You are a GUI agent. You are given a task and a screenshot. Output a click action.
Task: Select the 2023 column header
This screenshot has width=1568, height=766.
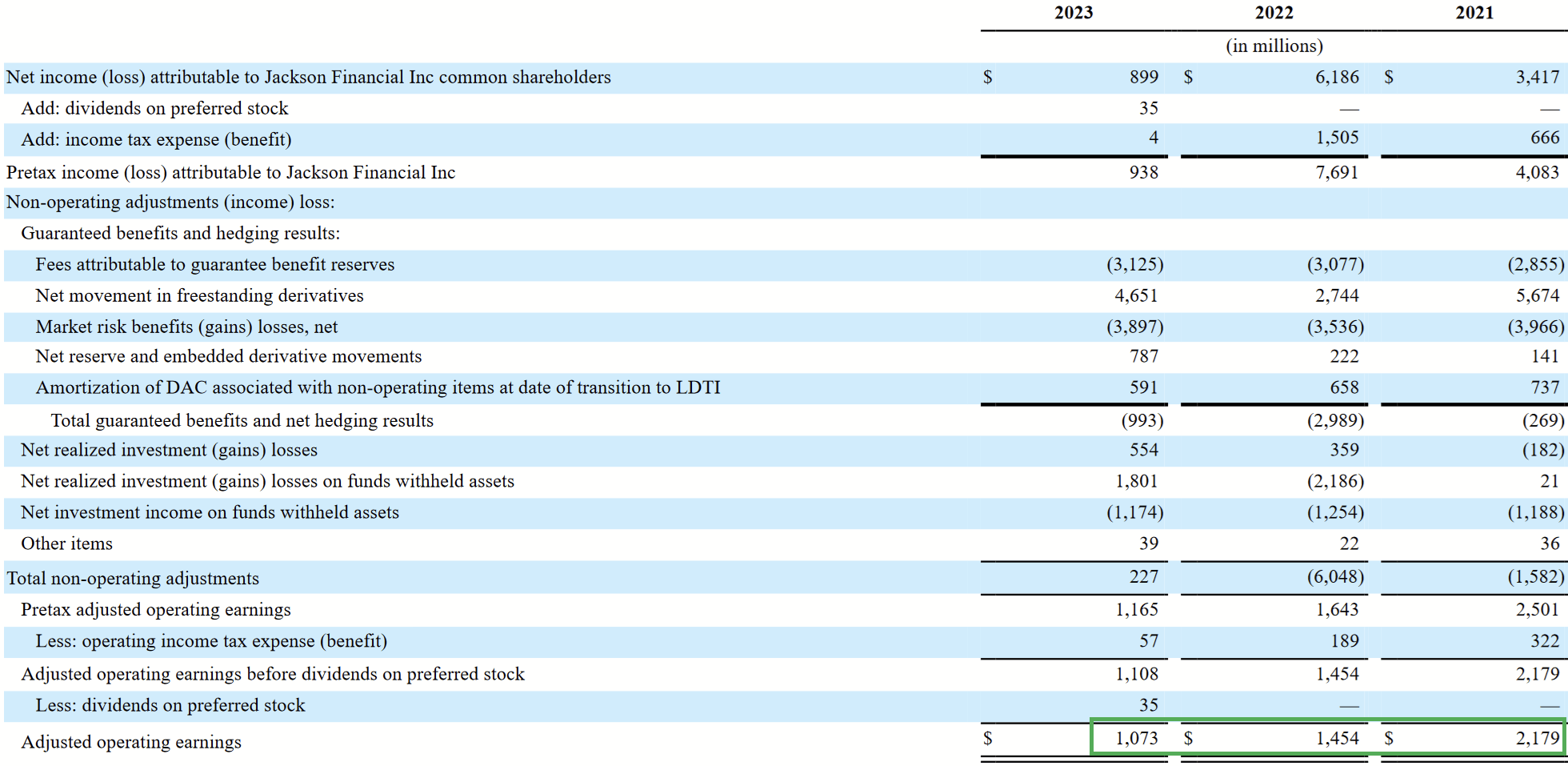pos(1073,13)
